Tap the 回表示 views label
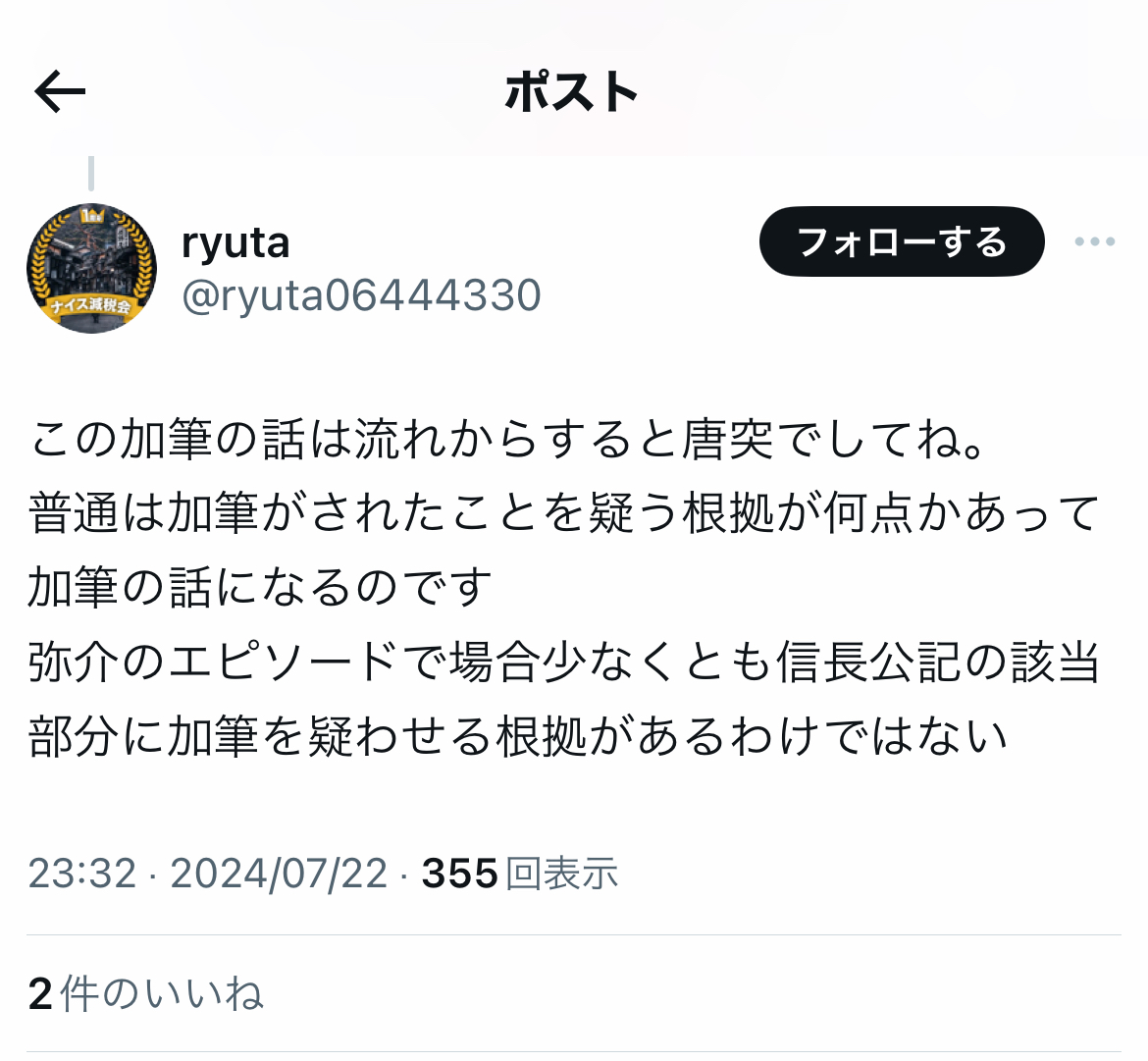This screenshot has height=1061, width=1148. tap(562, 874)
